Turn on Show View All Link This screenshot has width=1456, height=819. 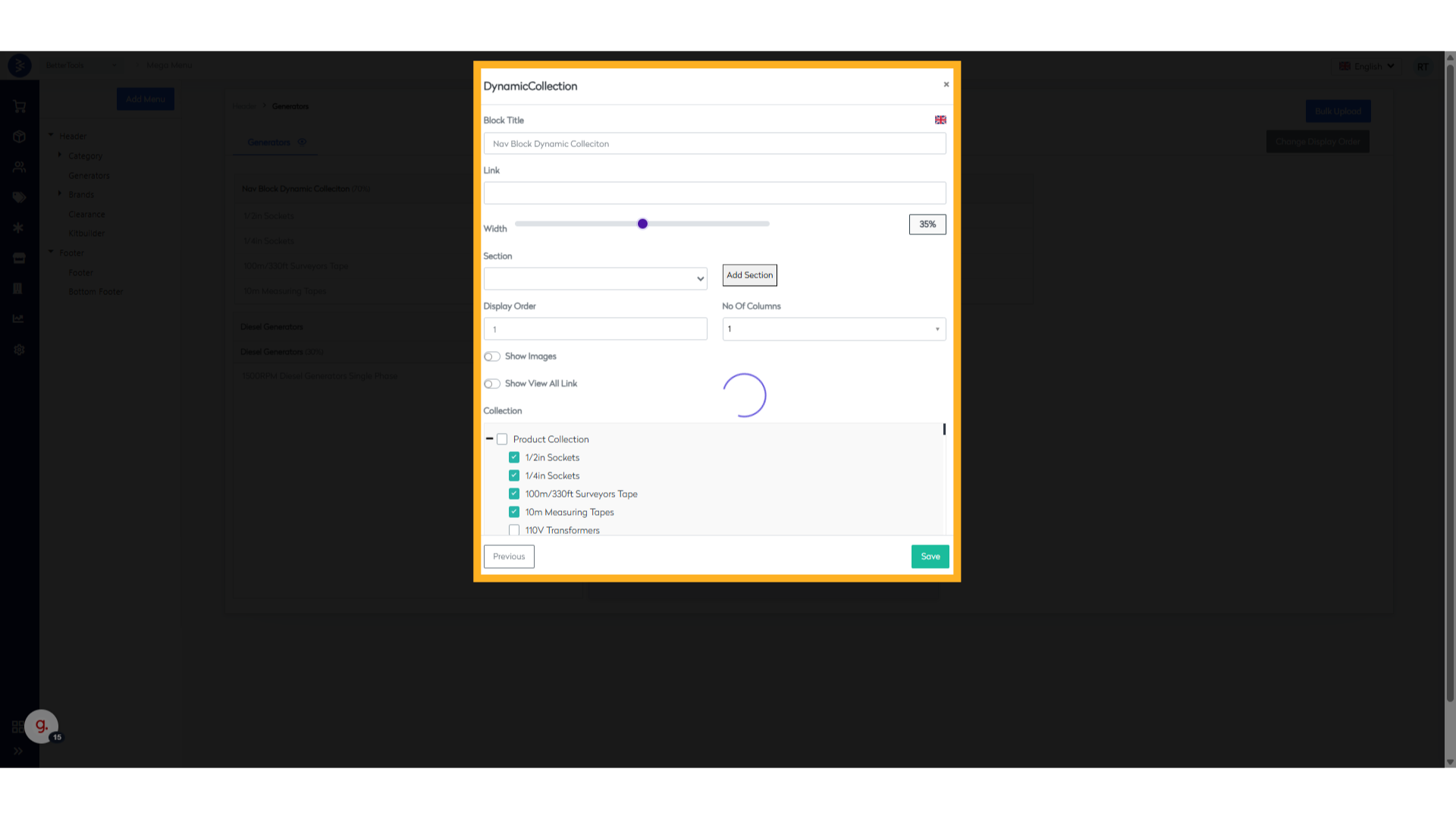(x=492, y=384)
